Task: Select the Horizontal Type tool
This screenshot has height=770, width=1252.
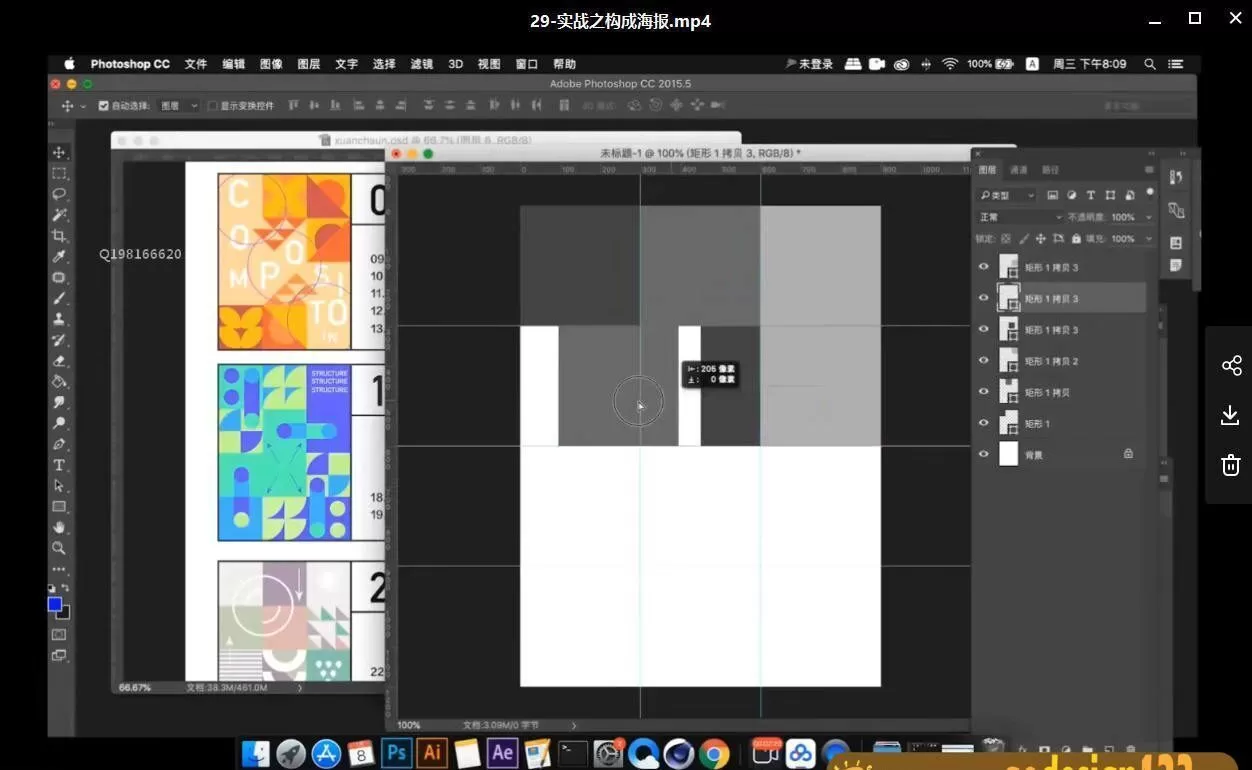Action: (59, 465)
